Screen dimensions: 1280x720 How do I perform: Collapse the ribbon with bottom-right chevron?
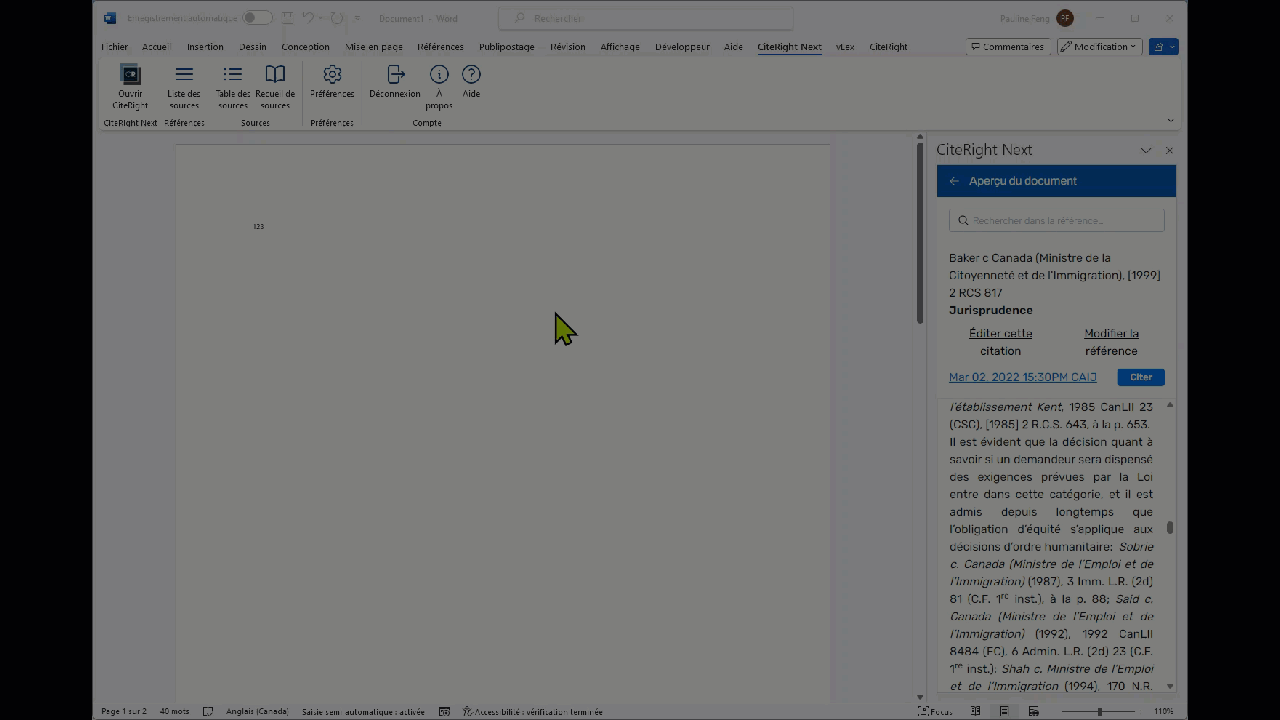pyautogui.click(x=1171, y=120)
